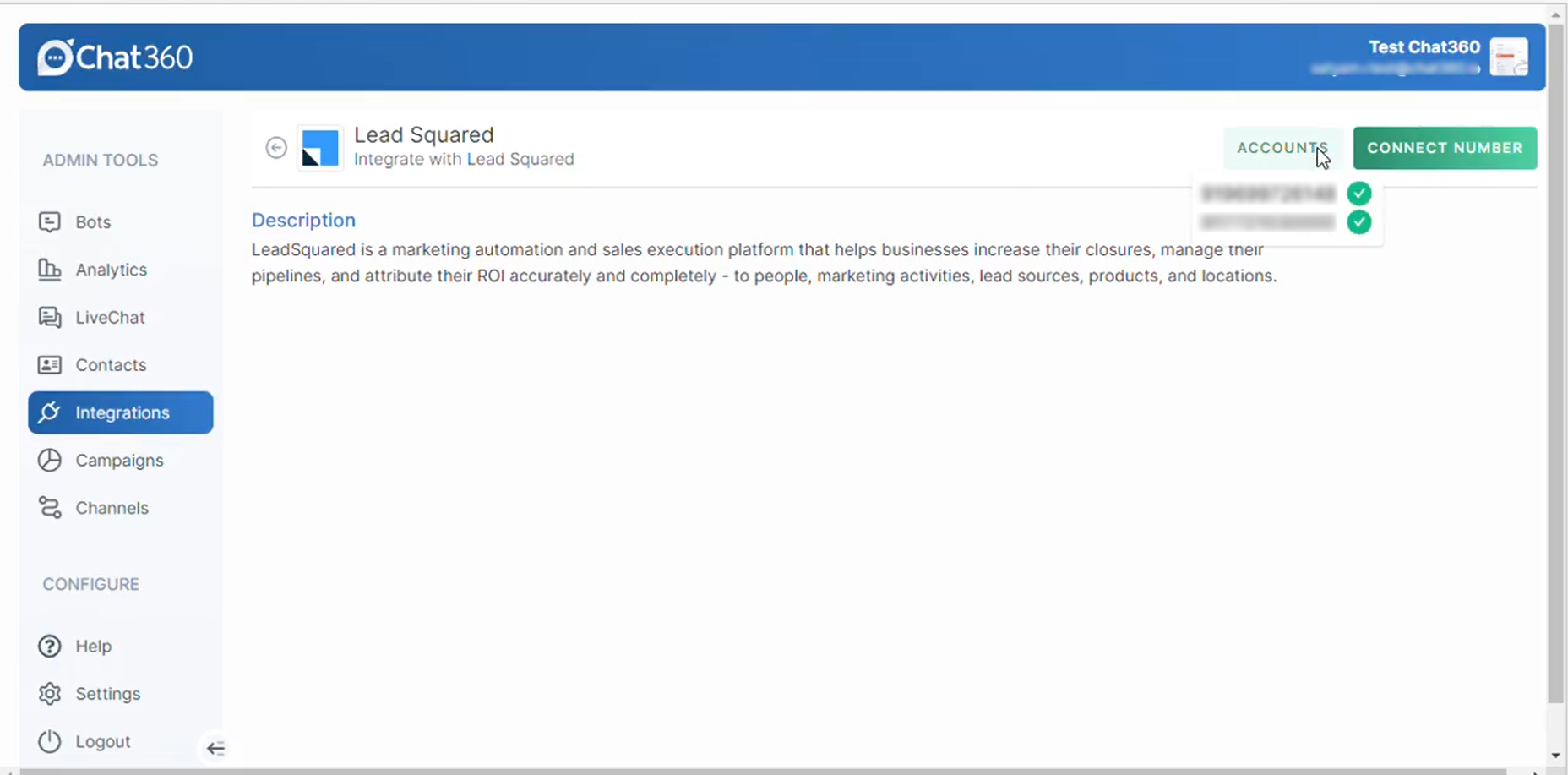Click the first account's green checkmark

[x=1359, y=194]
